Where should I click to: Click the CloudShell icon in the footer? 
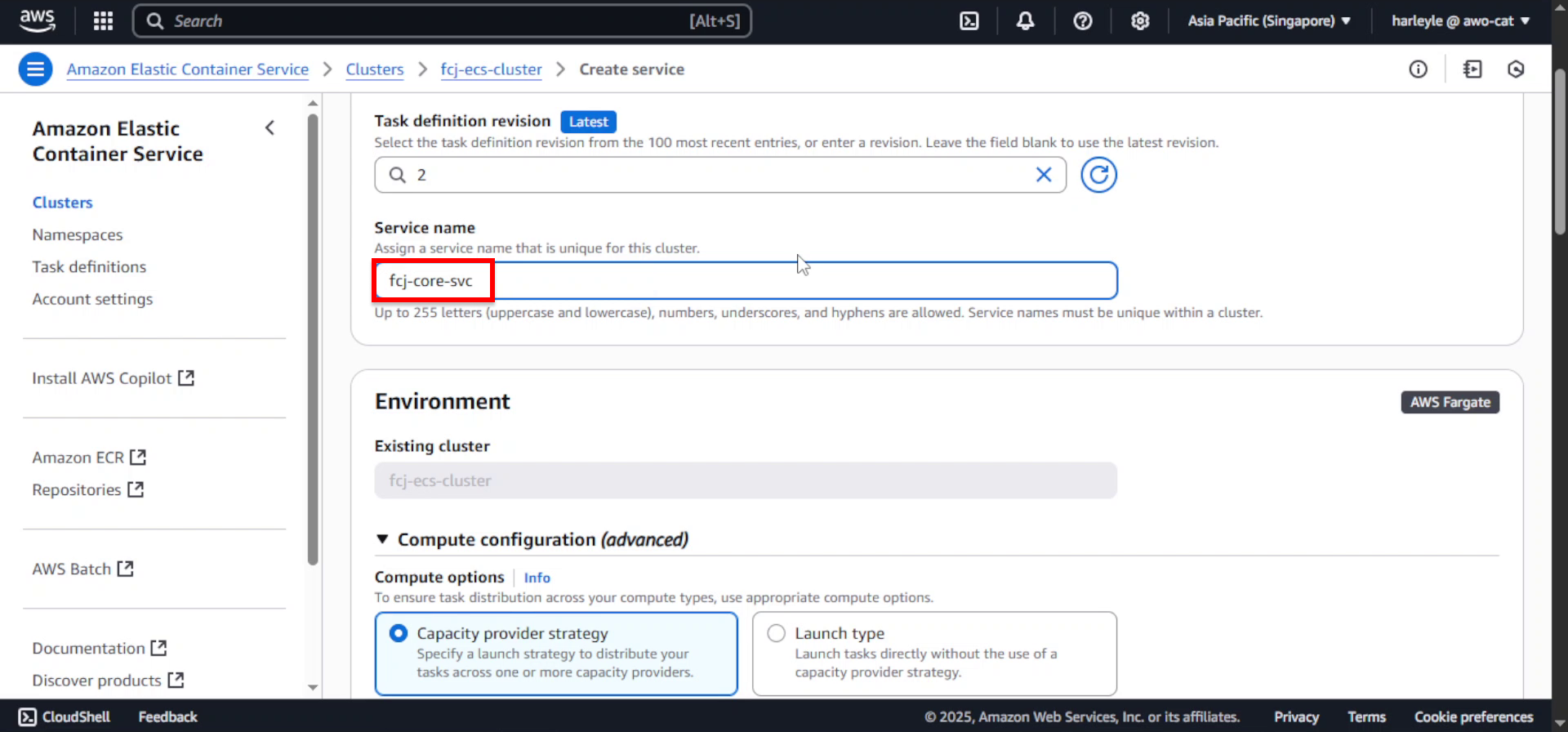coord(27,716)
